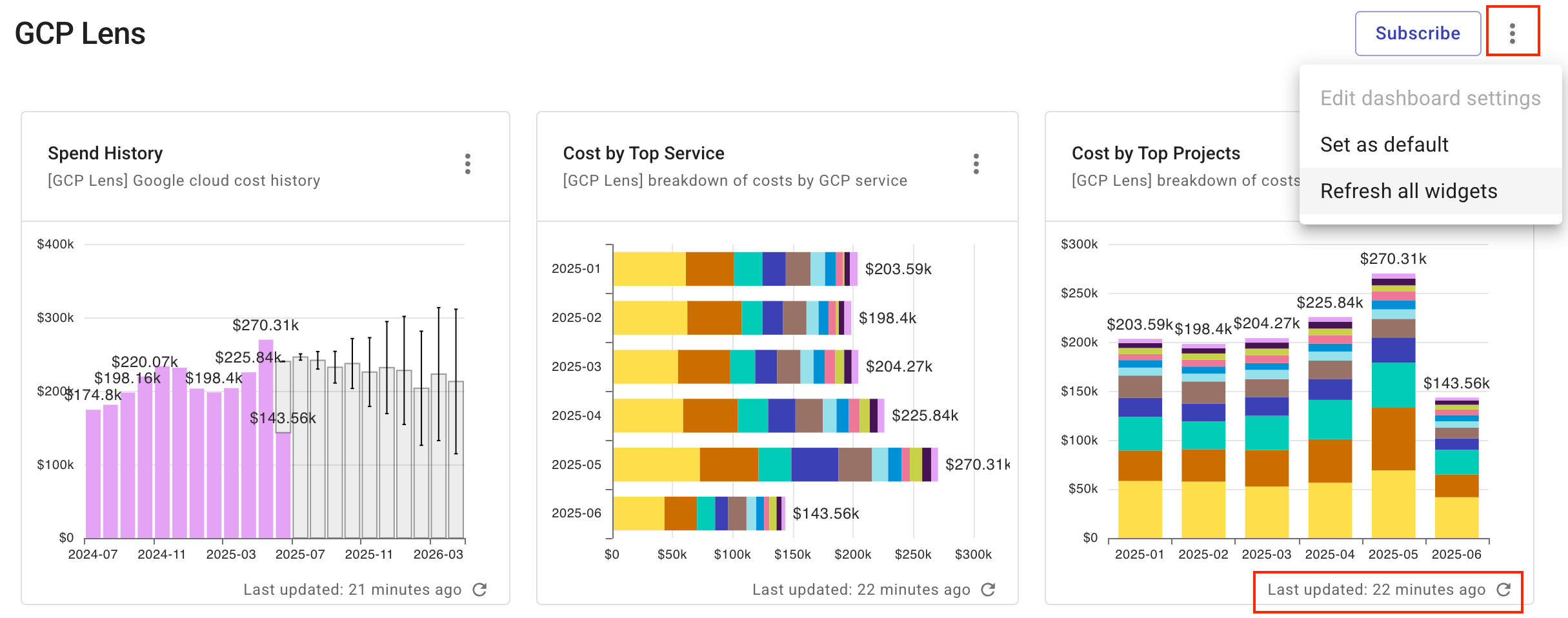
Task: Click the $270.31k label in Top Projects chart
Action: pyautogui.click(x=1393, y=259)
